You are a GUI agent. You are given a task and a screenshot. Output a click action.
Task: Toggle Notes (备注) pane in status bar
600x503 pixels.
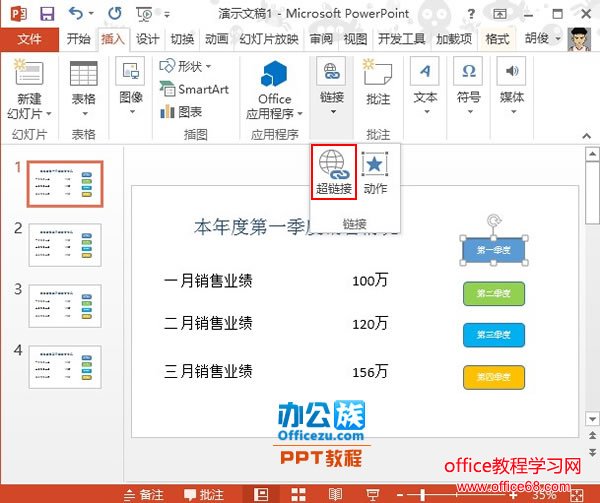click(x=144, y=495)
